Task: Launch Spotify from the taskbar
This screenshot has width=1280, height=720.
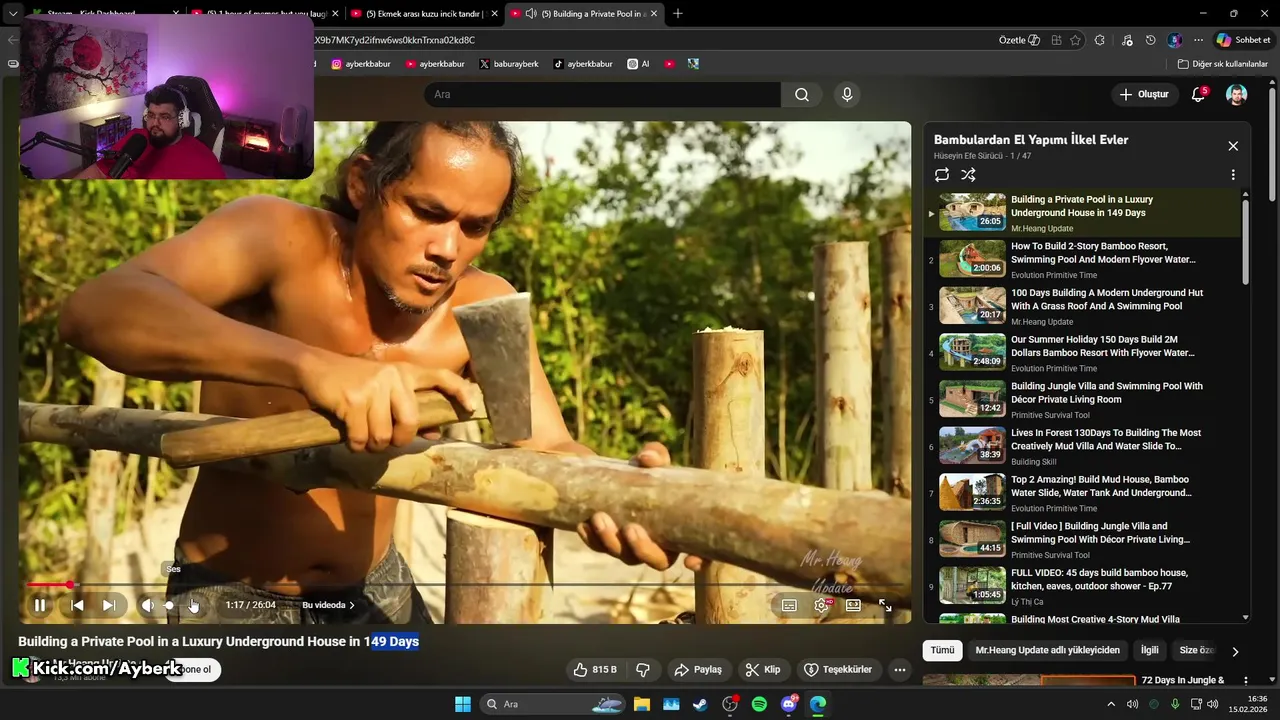Action: click(x=759, y=704)
